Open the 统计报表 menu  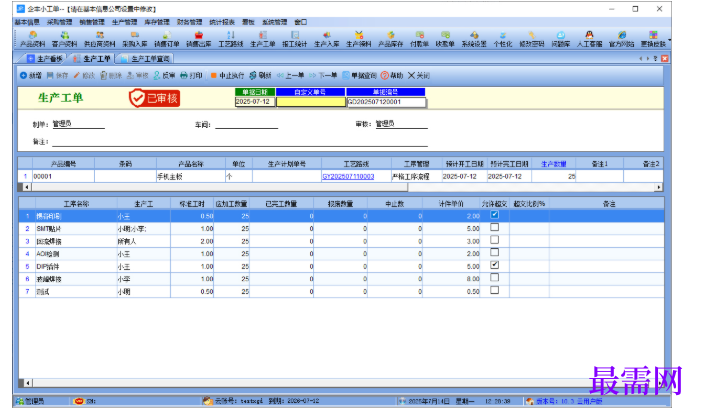click(222, 22)
